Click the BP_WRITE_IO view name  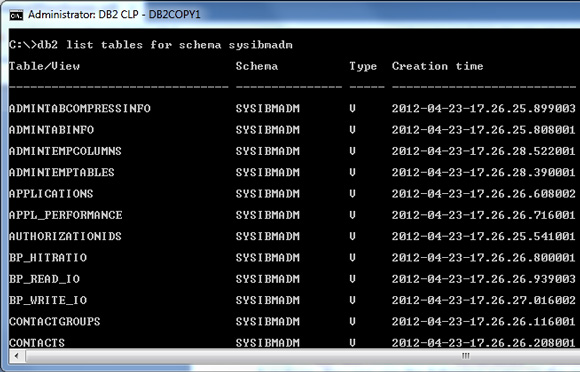(x=48, y=300)
